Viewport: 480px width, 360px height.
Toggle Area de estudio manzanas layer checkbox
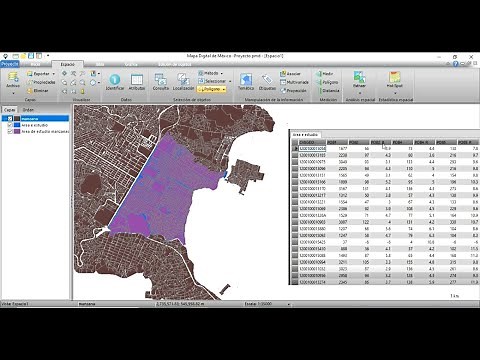[x=10, y=132]
